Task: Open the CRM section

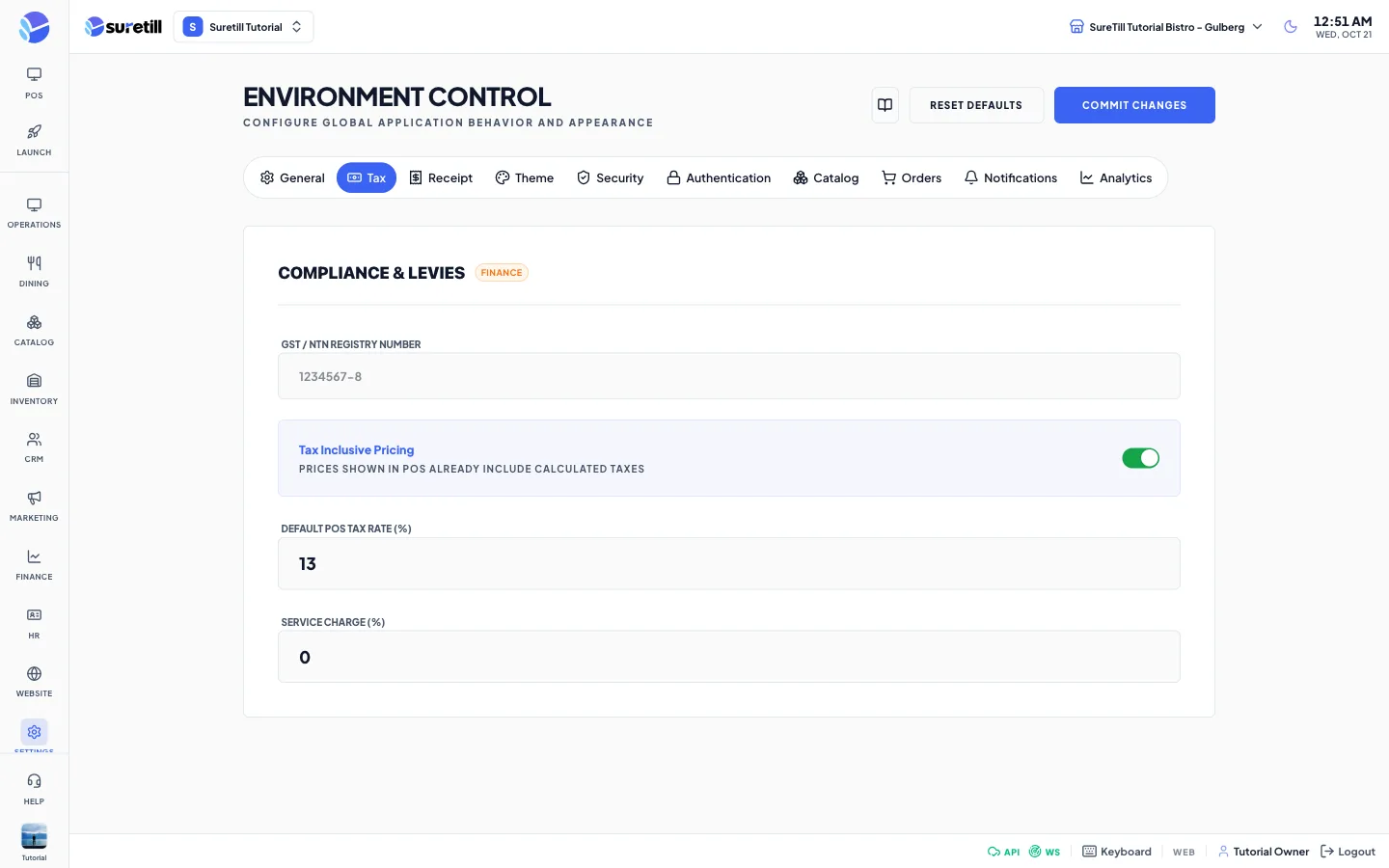Action: 34,448
